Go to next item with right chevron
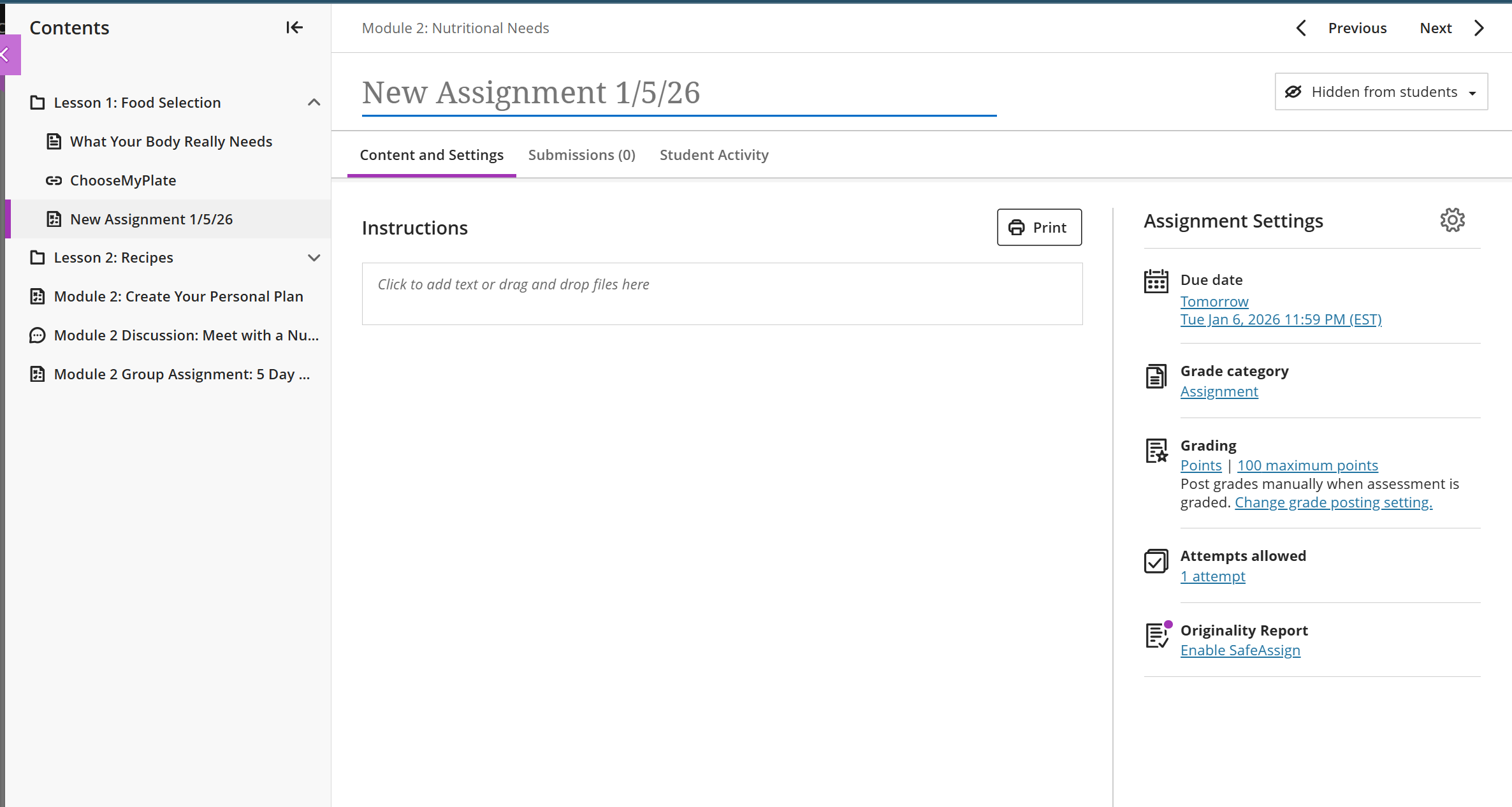The image size is (1512, 807). click(x=1479, y=28)
